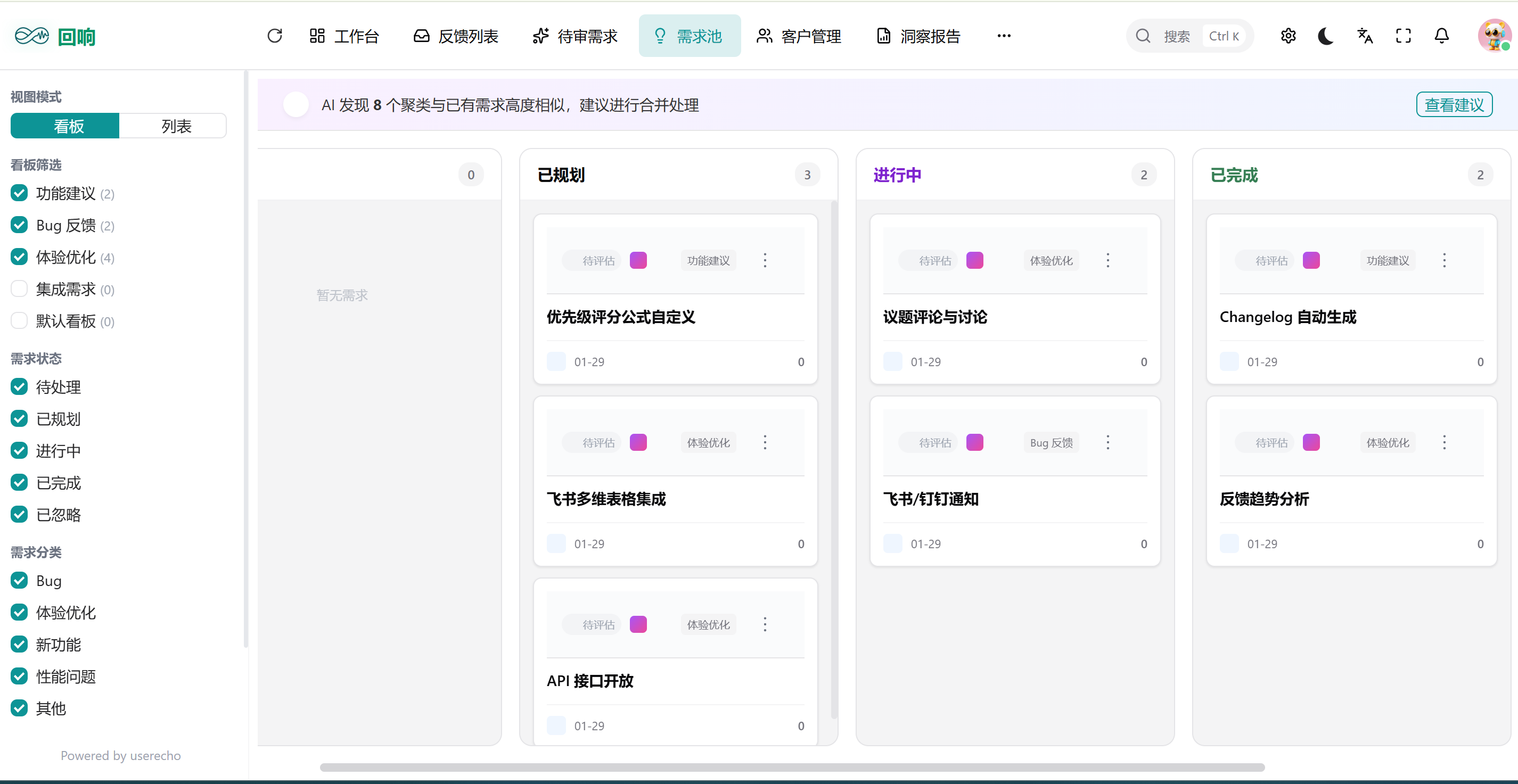The width and height of the screenshot is (1518, 784).
Task: Uncheck the 功能建议 board filter
Action: [x=20, y=193]
